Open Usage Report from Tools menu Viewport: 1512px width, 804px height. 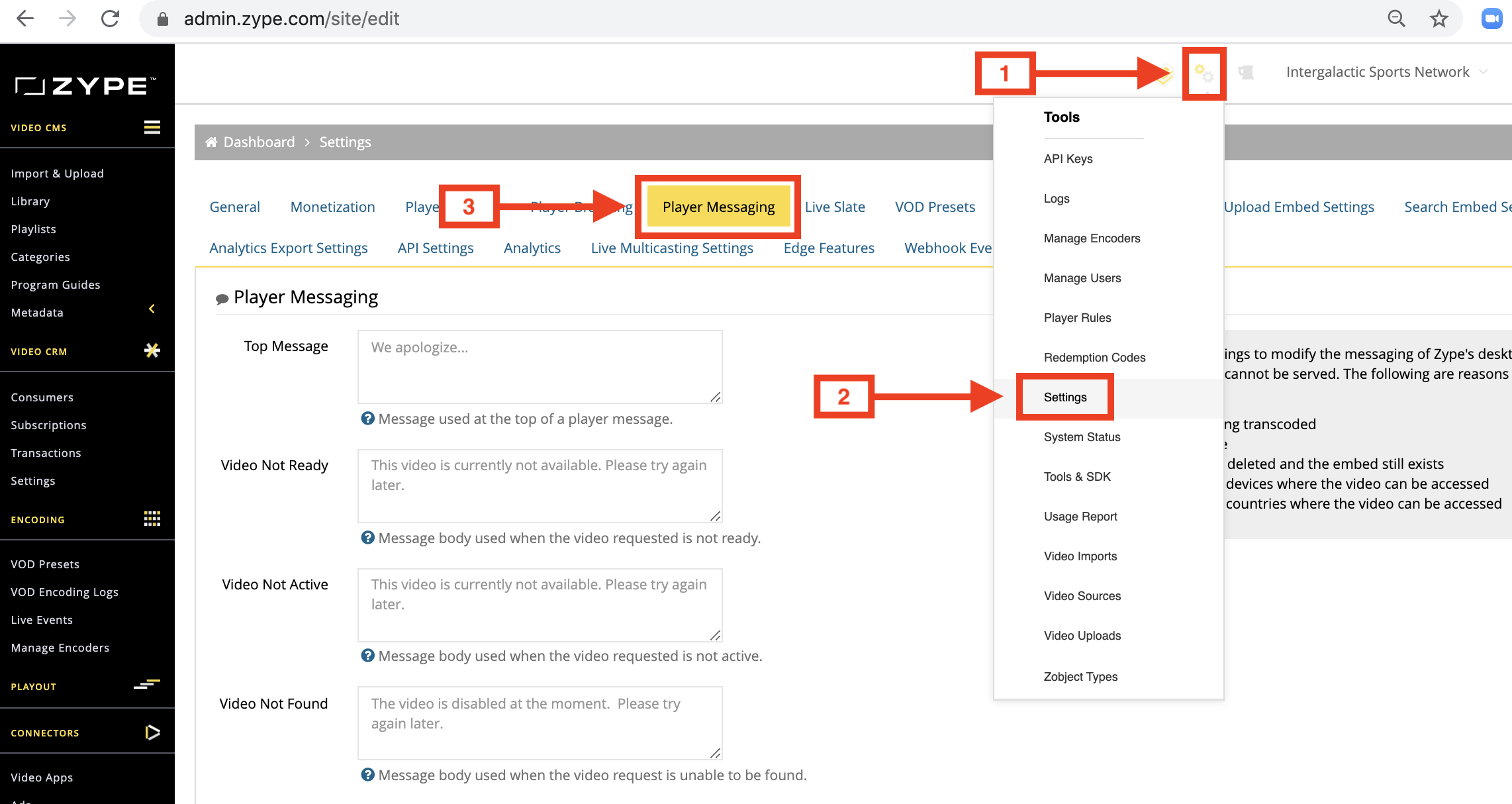1080,516
